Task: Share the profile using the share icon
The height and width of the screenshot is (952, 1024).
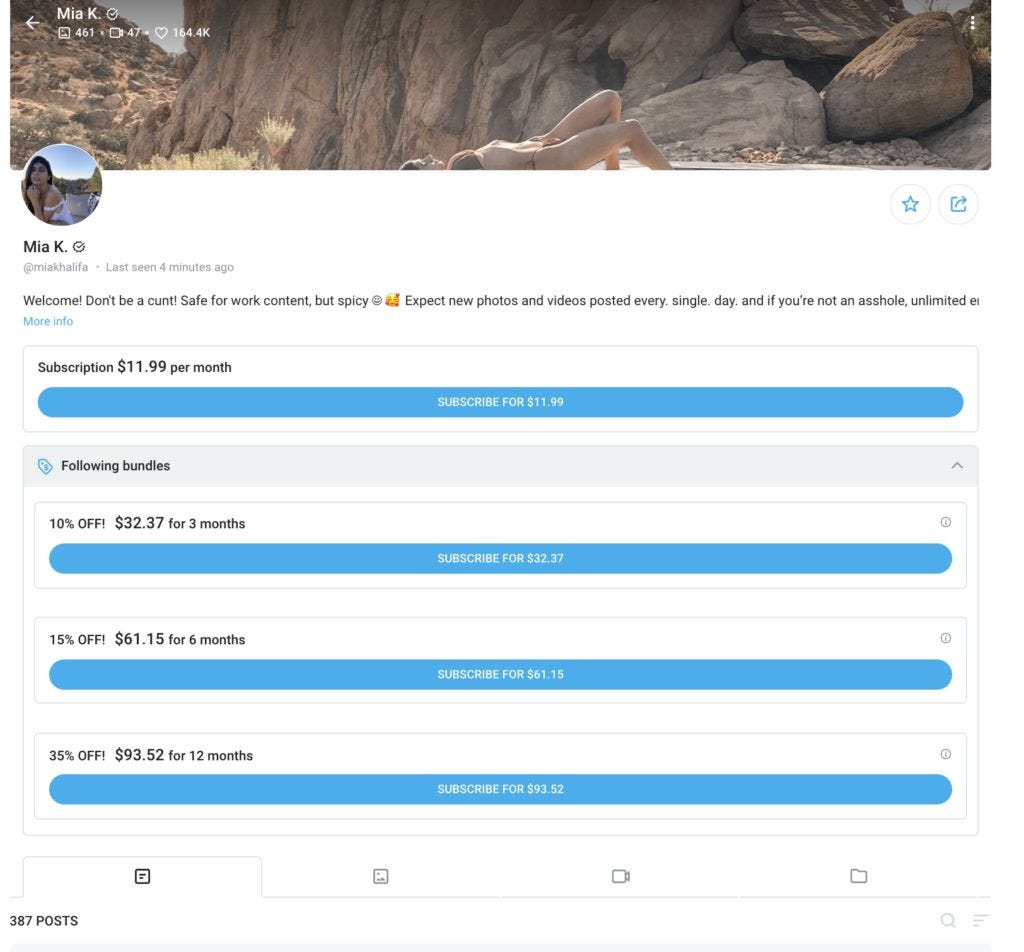Action: pos(958,204)
